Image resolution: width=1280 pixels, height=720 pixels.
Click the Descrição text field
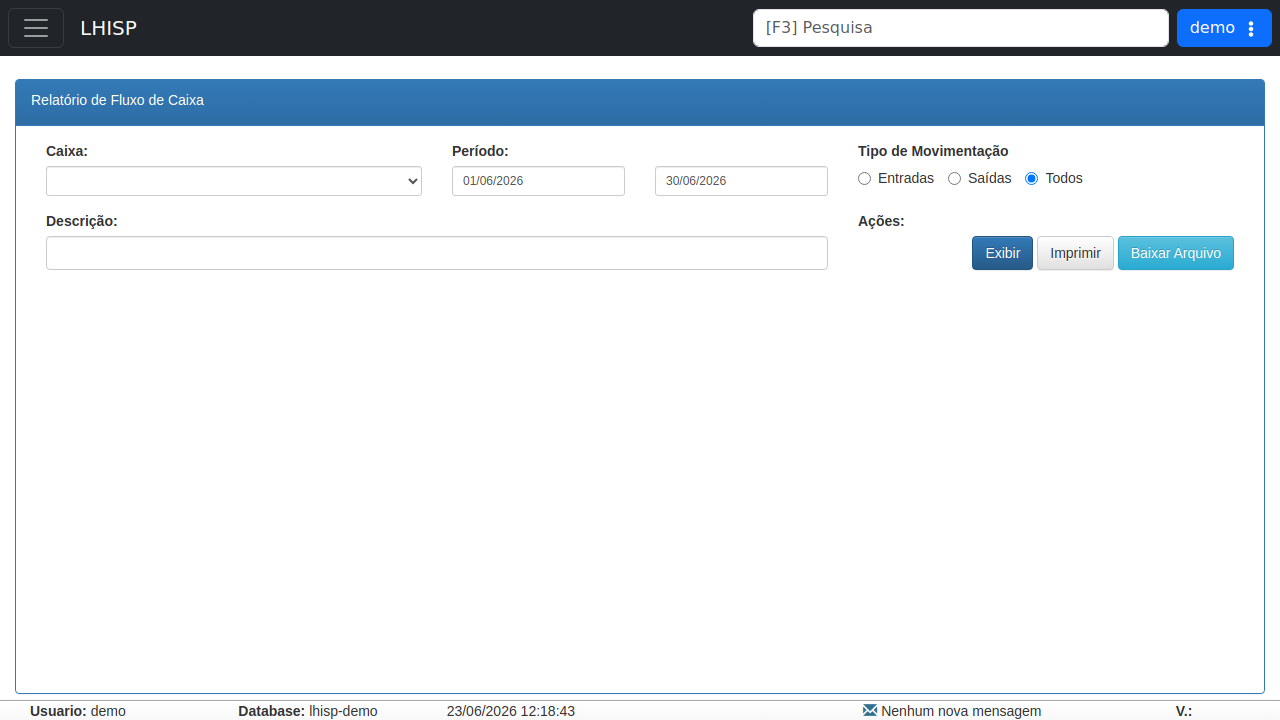click(x=437, y=253)
